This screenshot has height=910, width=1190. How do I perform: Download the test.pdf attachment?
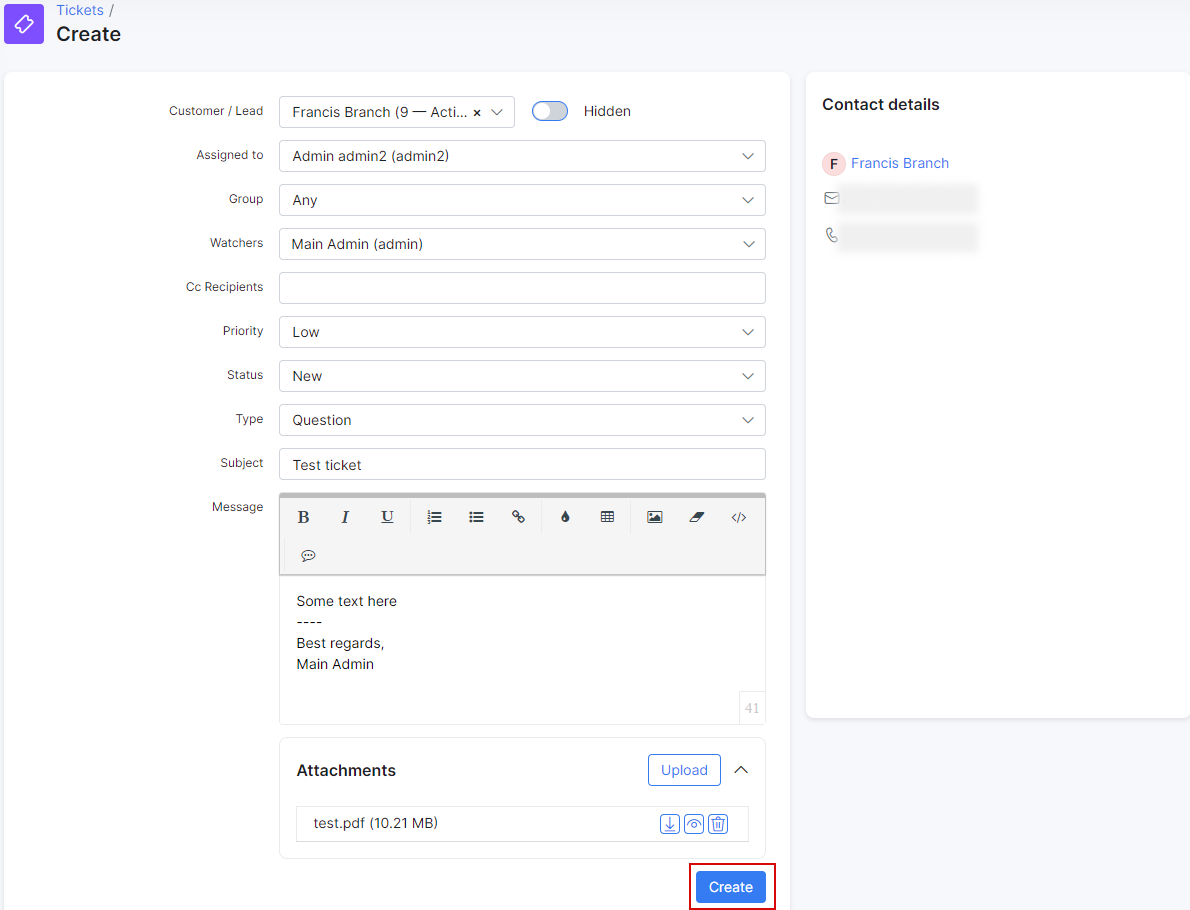coord(670,824)
